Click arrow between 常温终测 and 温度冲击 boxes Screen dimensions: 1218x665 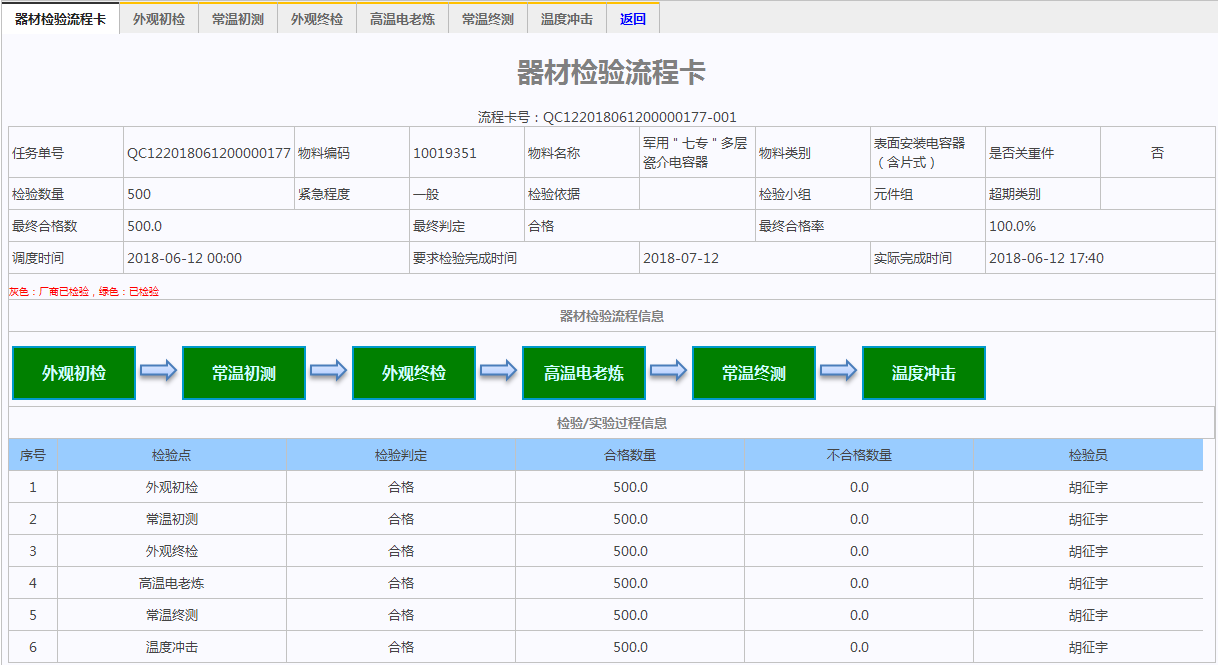point(839,372)
